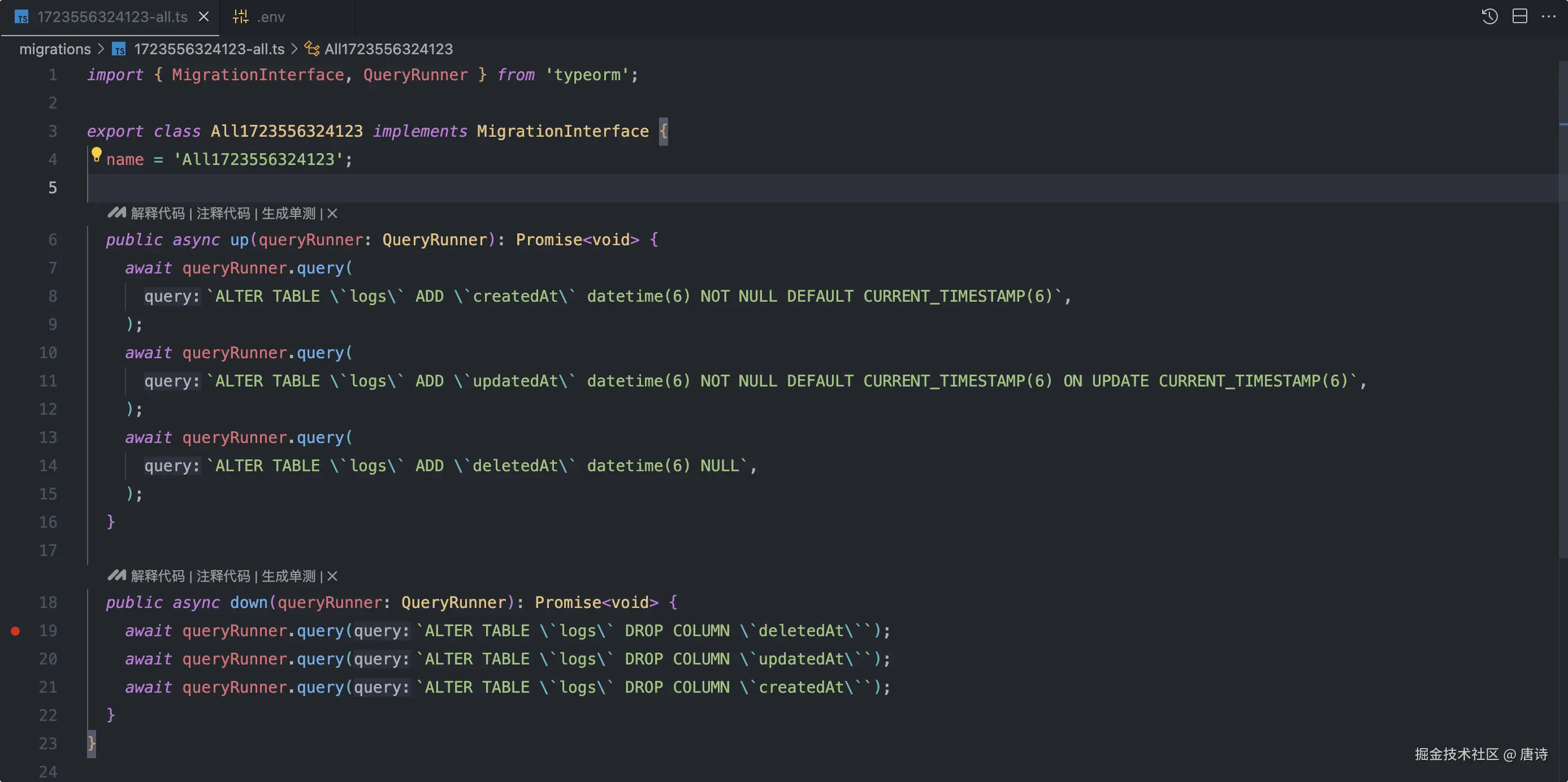1568x782 pixels.
Task: Expand the All1723556324123 breadcrumb symbol list
Action: pyautogui.click(x=388, y=49)
